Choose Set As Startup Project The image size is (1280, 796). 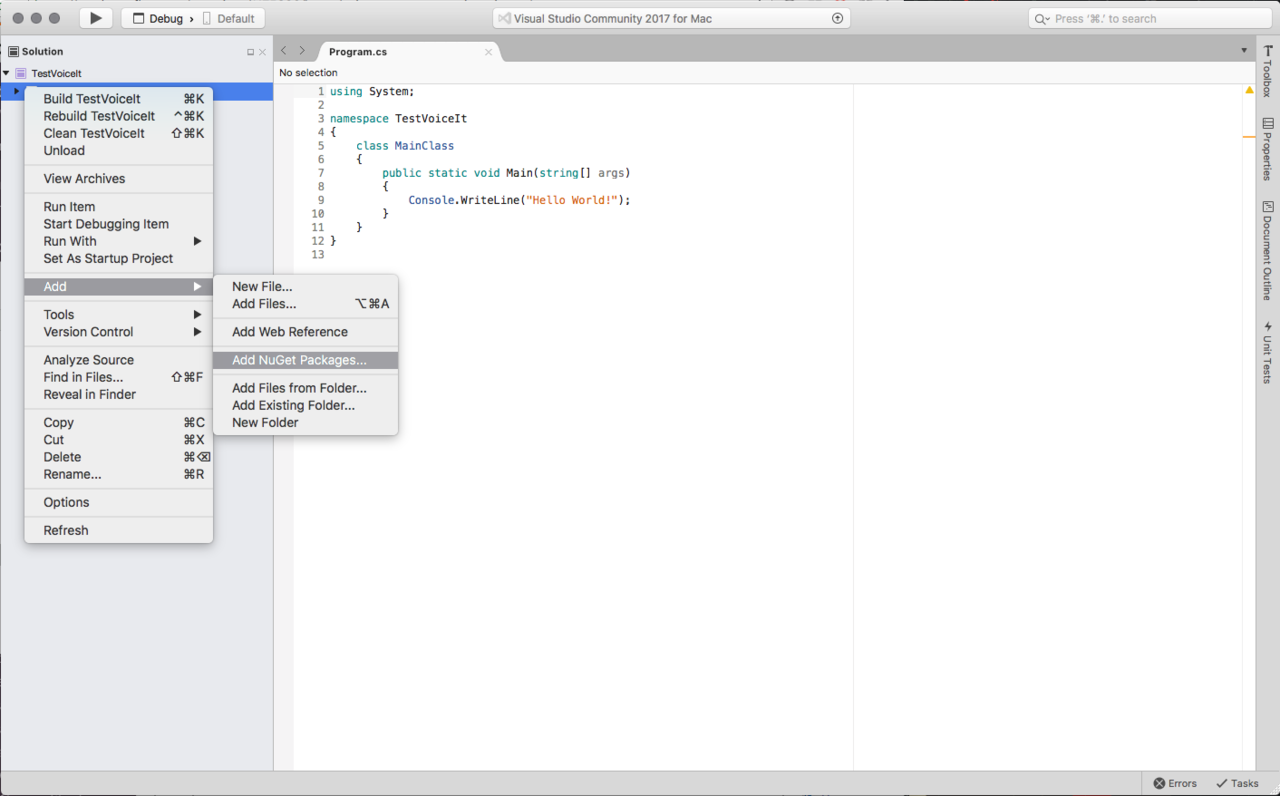click(x=108, y=258)
